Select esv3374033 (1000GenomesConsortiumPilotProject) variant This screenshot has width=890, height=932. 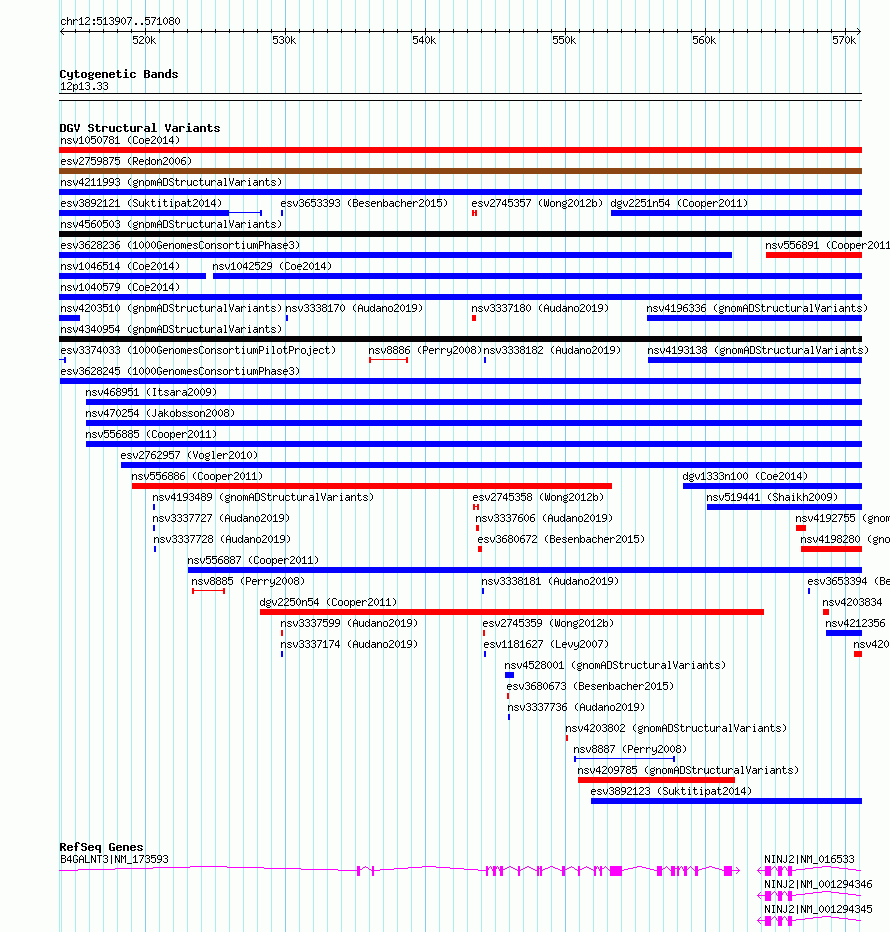pos(198,350)
